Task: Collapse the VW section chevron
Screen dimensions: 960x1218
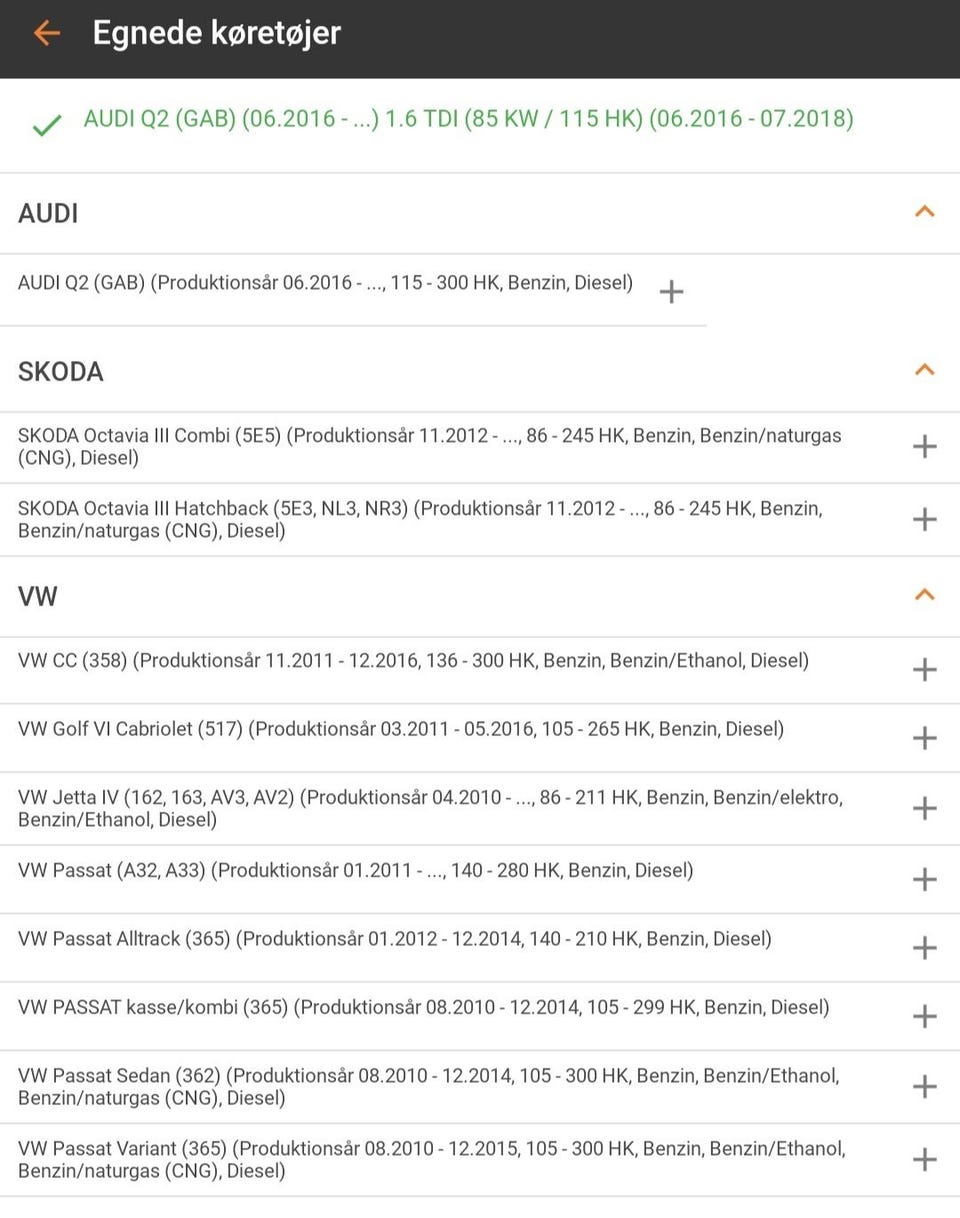Action: point(925,595)
